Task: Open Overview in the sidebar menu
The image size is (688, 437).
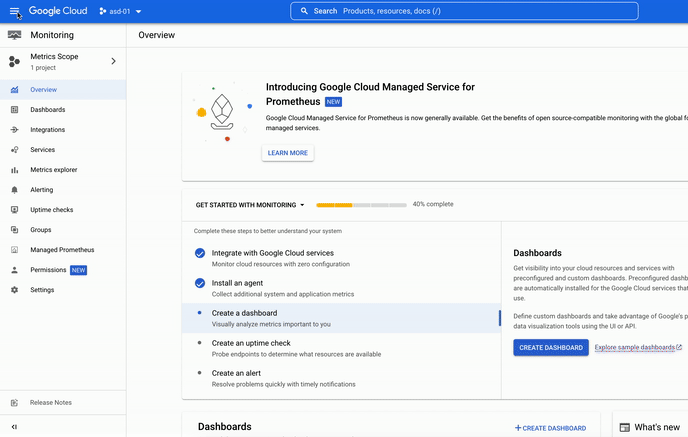Action: click(x=63, y=90)
